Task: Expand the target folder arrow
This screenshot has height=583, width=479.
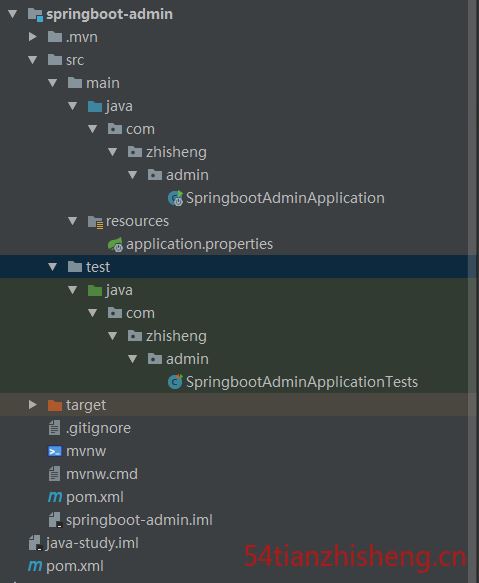Action: pyautogui.click(x=33, y=405)
